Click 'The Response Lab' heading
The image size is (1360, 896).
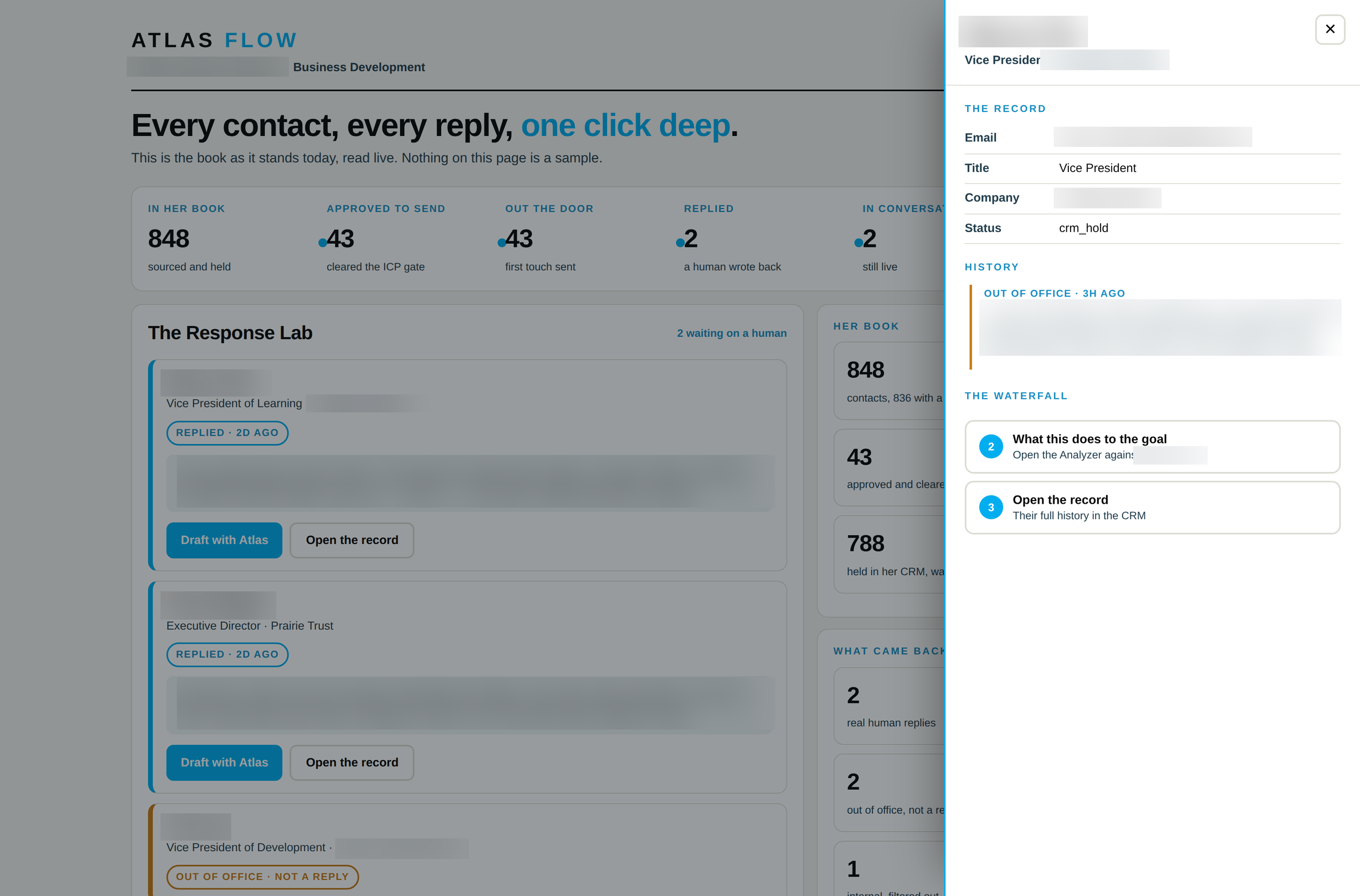(230, 332)
